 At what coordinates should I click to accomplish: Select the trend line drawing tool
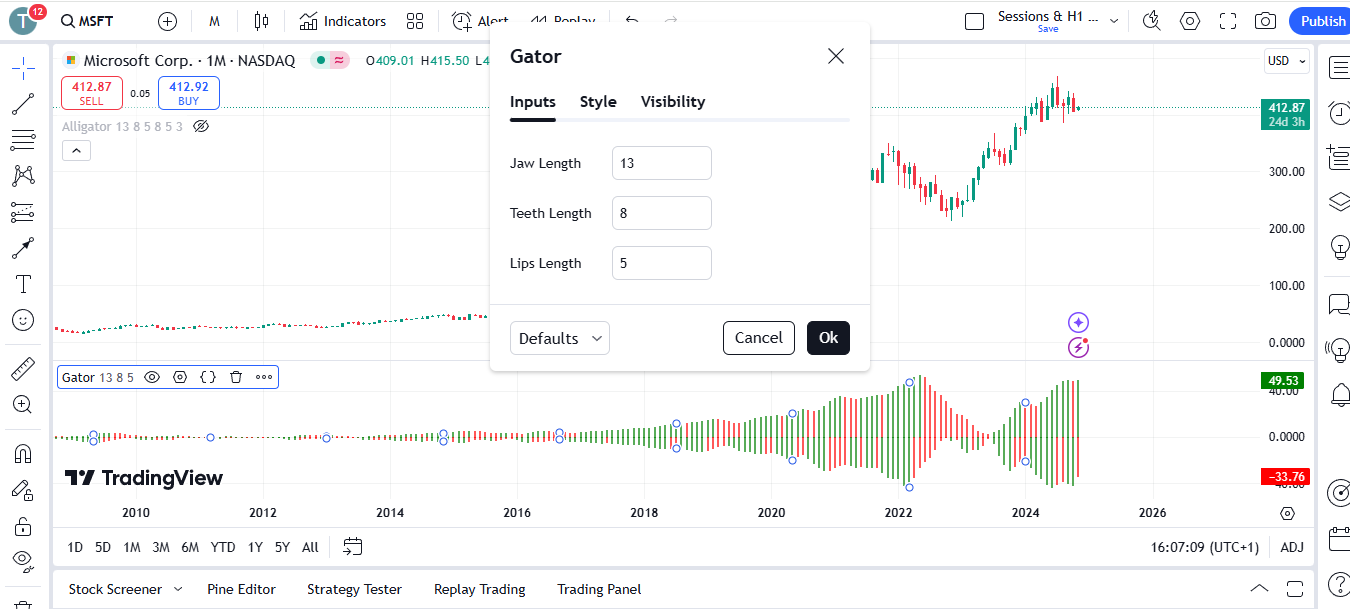23,104
